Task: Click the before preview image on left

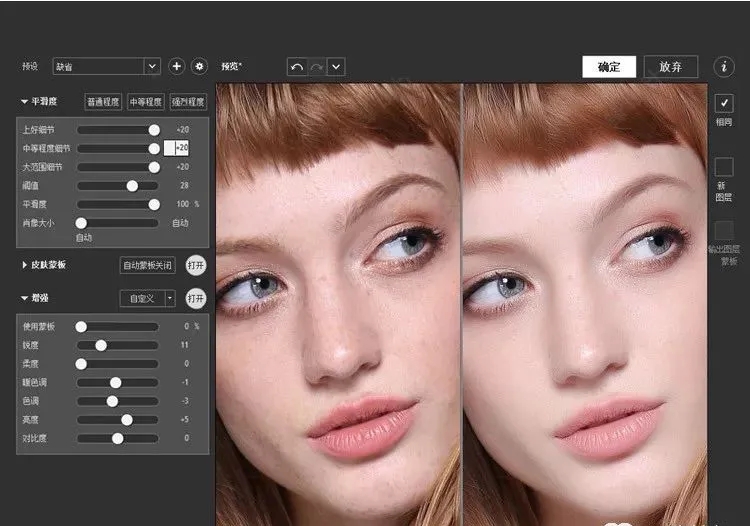Action: [x=339, y=305]
